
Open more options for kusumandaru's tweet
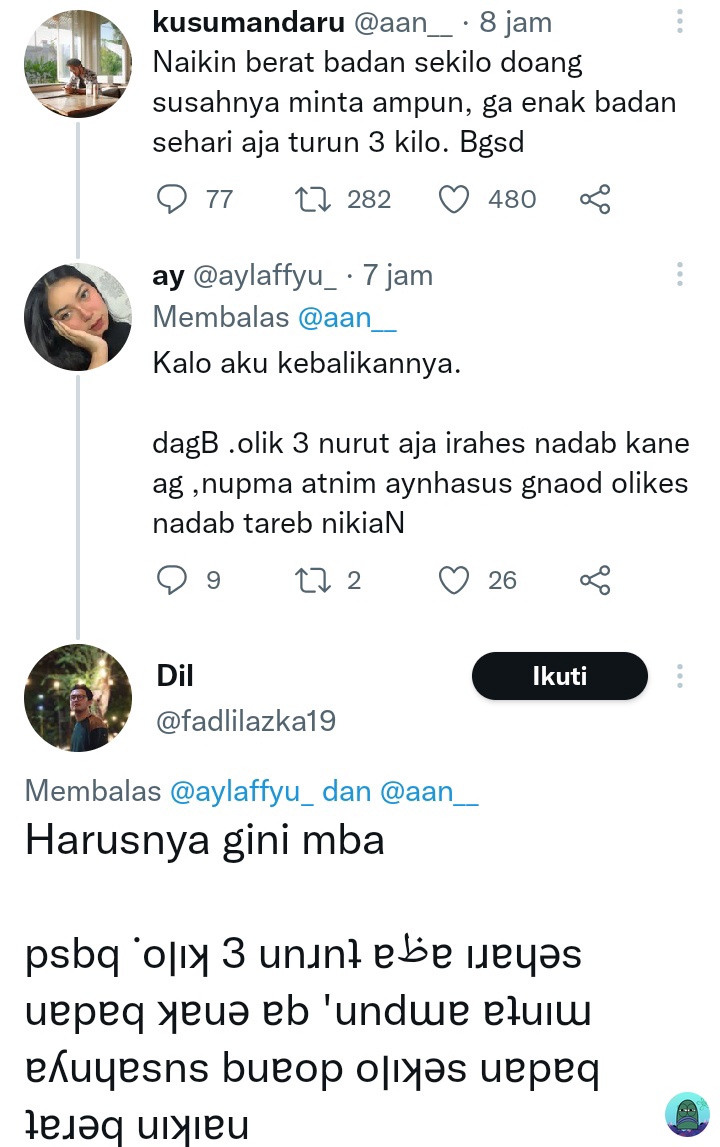[x=680, y=22]
